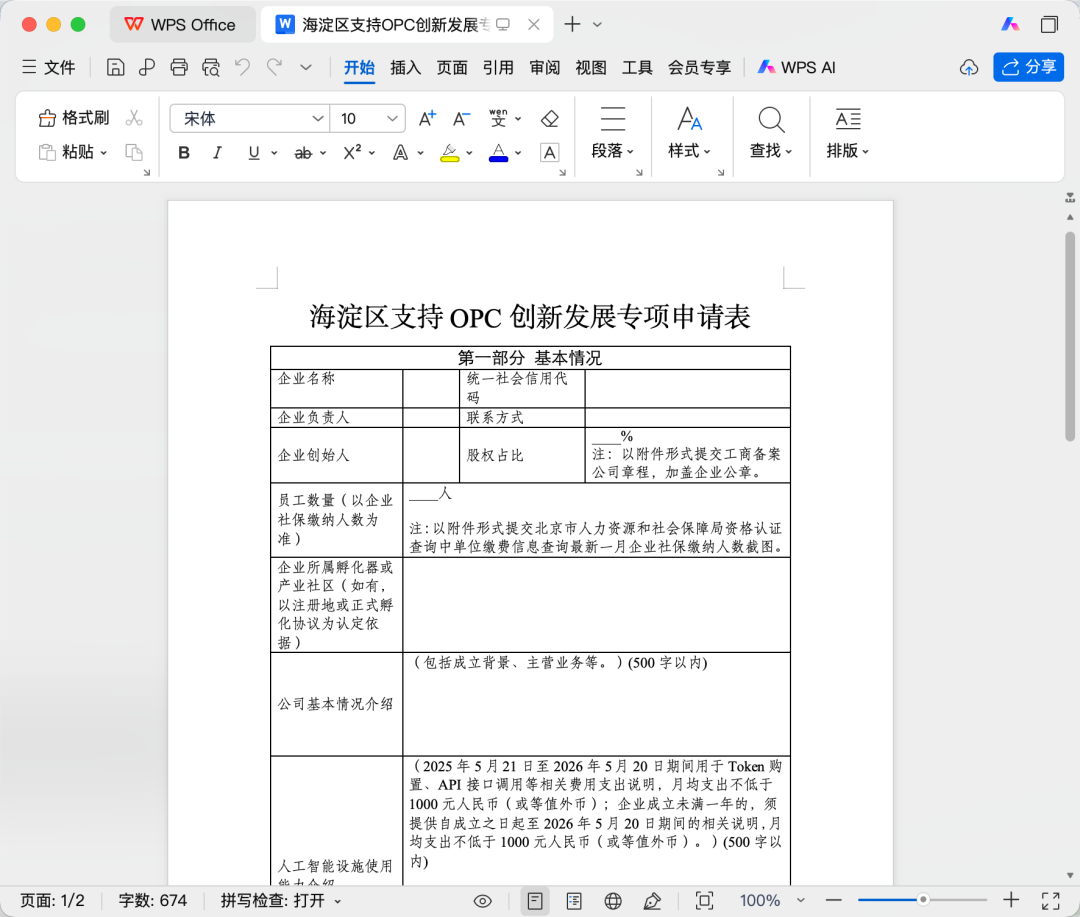Click the Decrease Font Size icon
The image size is (1080, 917).
pos(461,119)
